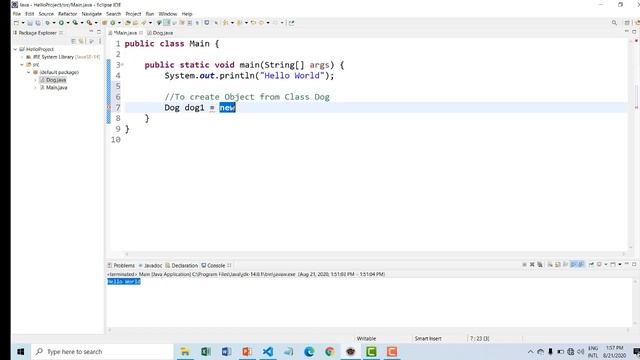
Task: Open Visual Studio Code from the taskbar
Action: [268, 351]
